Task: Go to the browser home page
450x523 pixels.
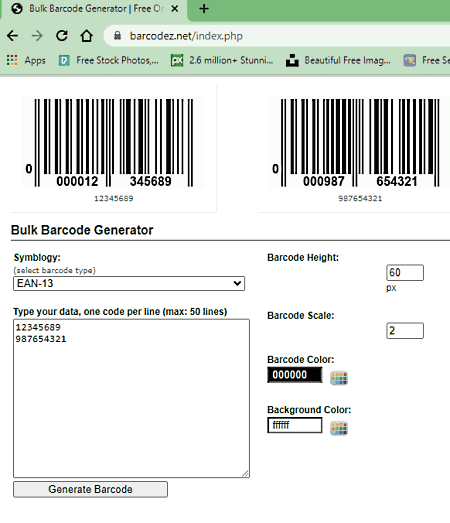Action: [x=86, y=36]
